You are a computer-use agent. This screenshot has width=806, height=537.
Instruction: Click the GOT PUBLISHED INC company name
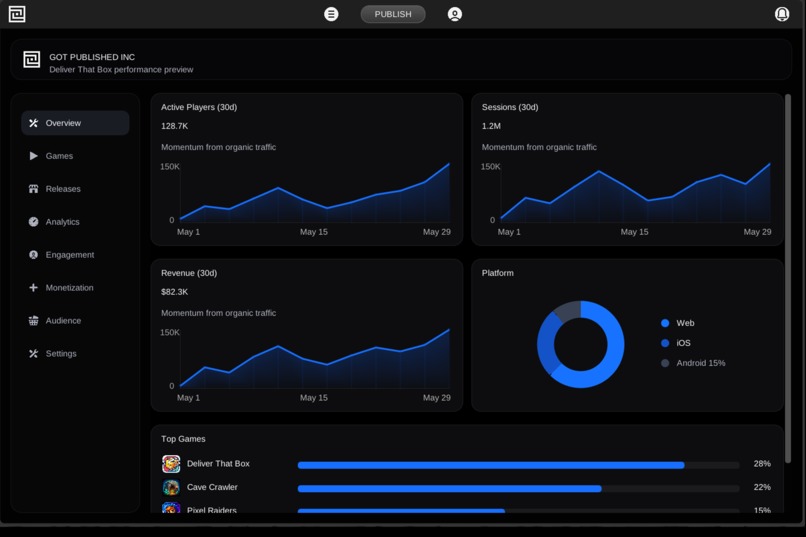(x=92, y=57)
